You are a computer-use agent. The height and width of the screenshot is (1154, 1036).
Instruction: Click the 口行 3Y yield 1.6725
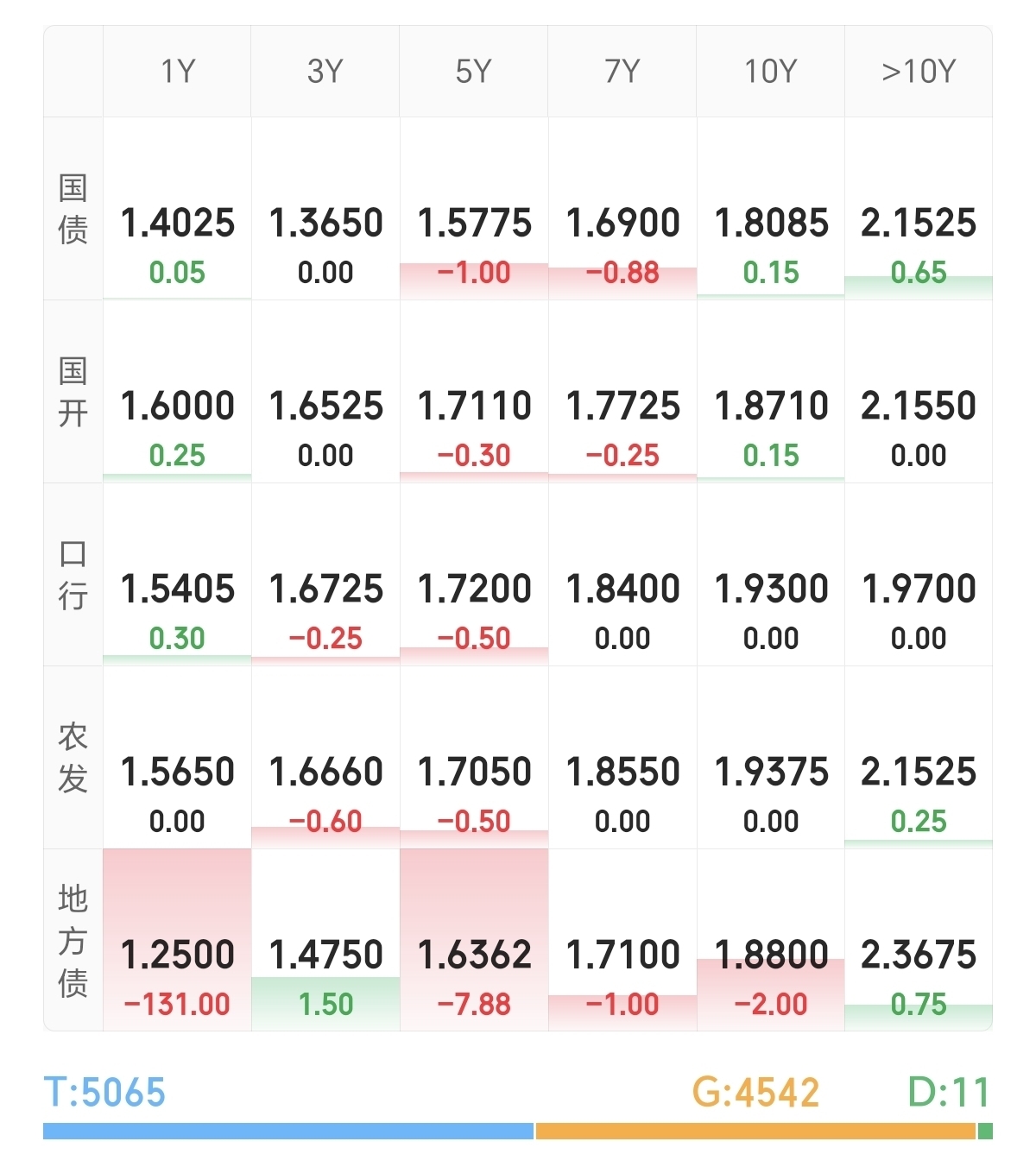click(x=325, y=589)
